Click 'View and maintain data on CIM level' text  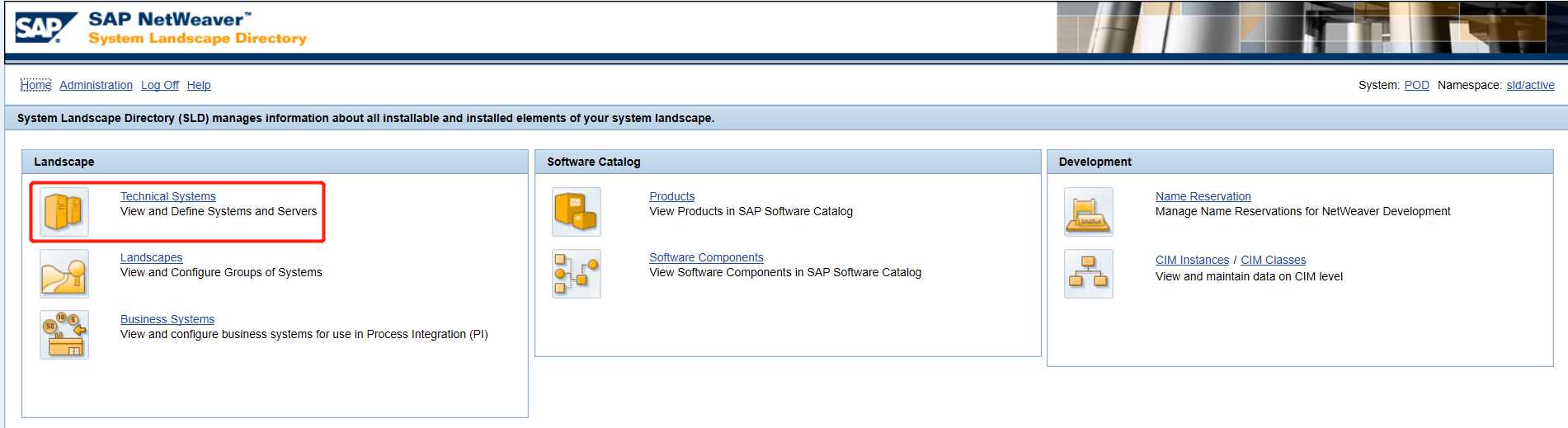tap(1249, 276)
